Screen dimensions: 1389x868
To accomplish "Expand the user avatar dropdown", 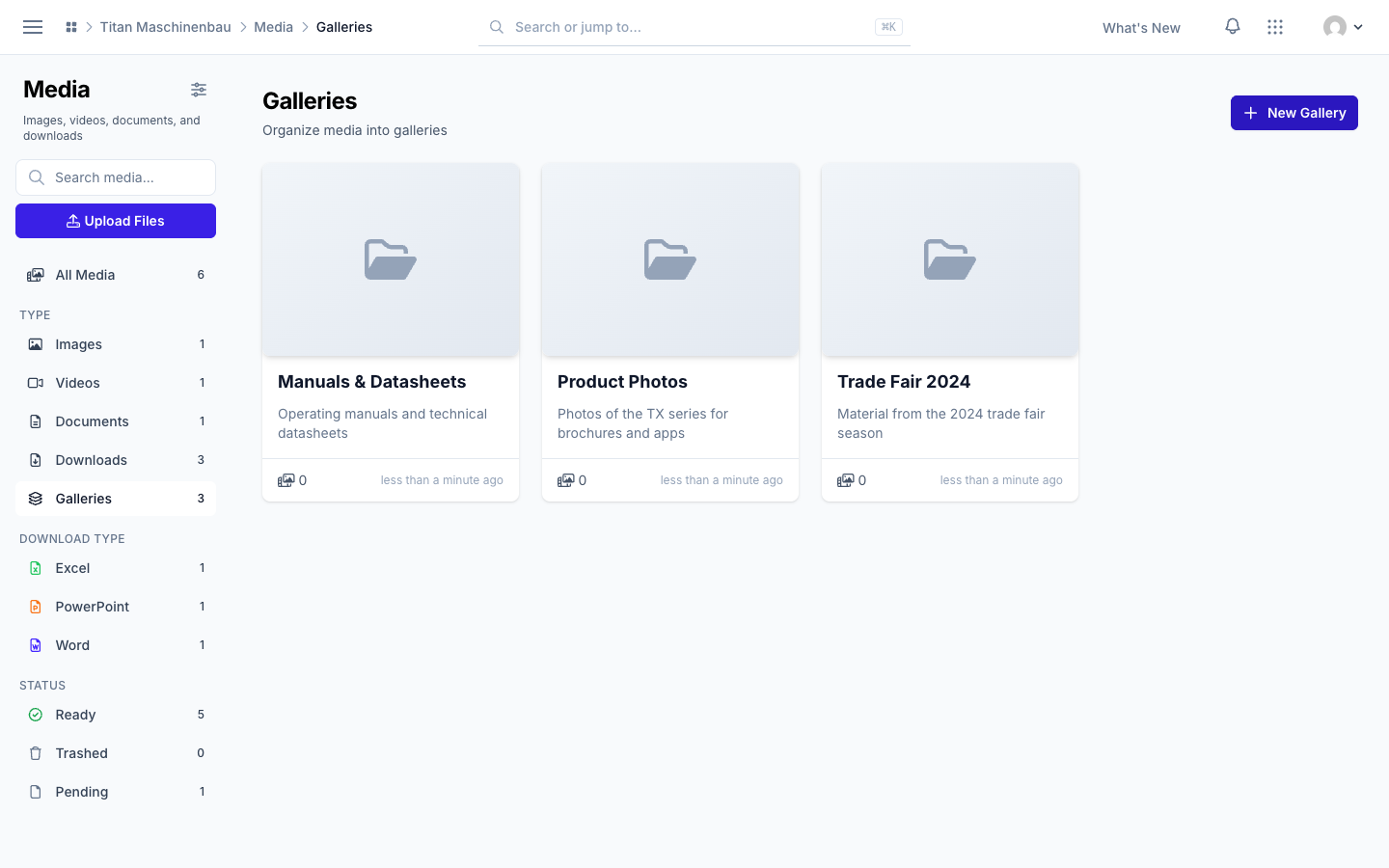I will (1343, 27).
